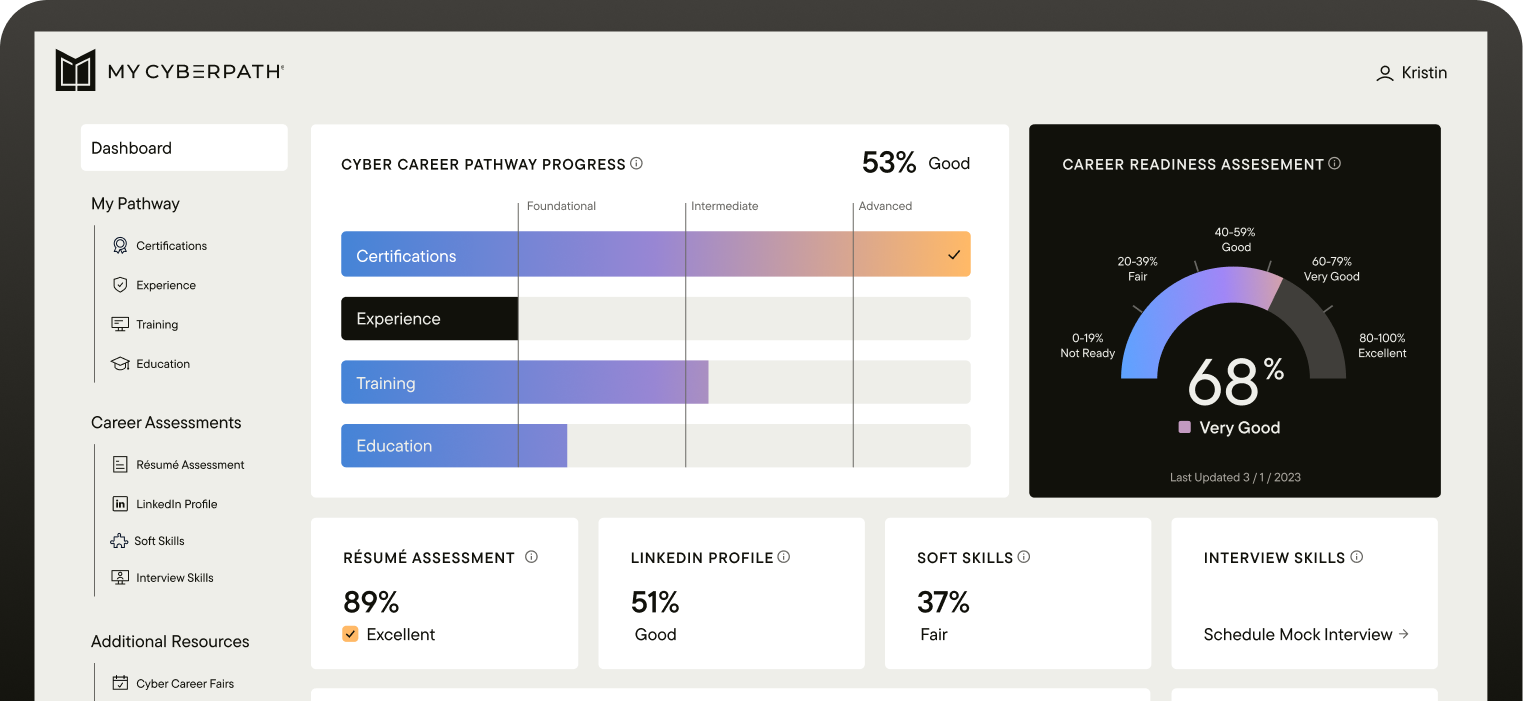Viewport: 1523px width, 701px height.
Task: Select the Certifications medal icon in My Pathway
Action: point(120,245)
